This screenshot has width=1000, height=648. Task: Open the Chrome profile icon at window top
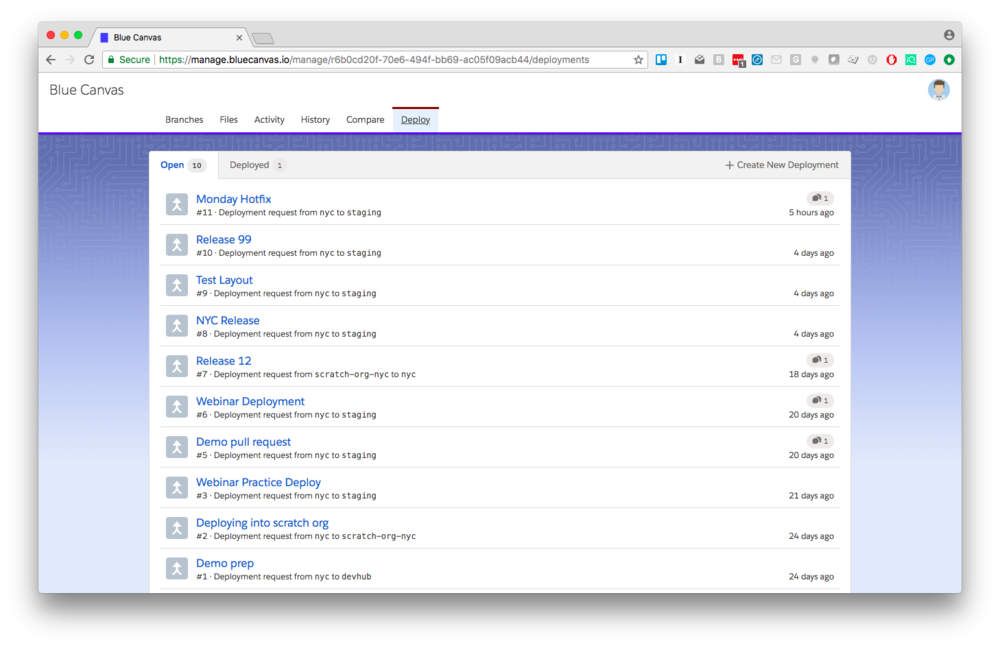click(949, 35)
